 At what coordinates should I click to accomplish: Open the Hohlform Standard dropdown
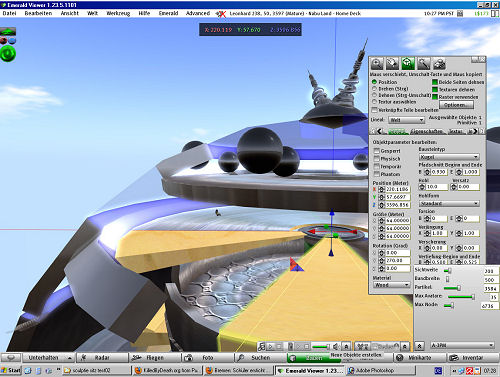coord(449,203)
